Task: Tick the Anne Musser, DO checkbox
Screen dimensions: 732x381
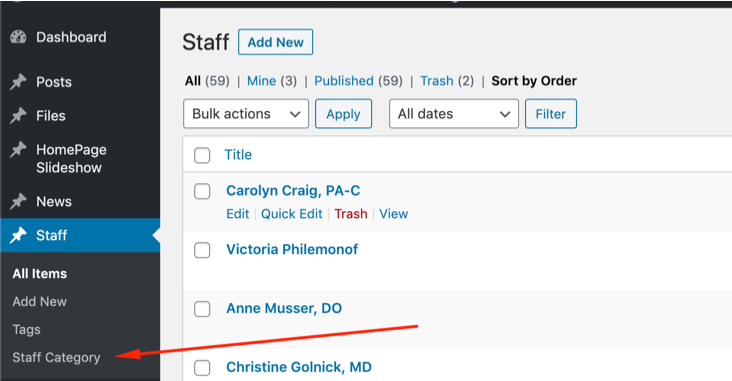Action: click(202, 309)
